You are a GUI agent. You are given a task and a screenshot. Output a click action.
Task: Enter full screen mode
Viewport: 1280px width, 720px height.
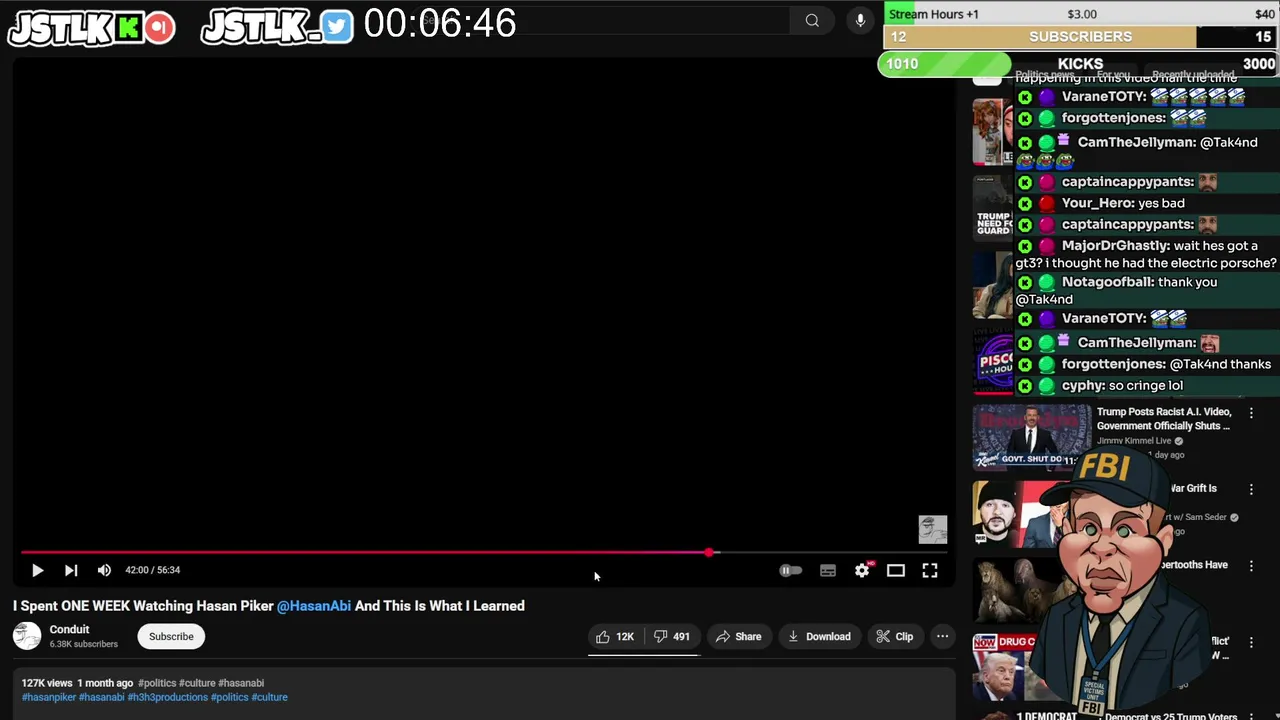tap(930, 570)
